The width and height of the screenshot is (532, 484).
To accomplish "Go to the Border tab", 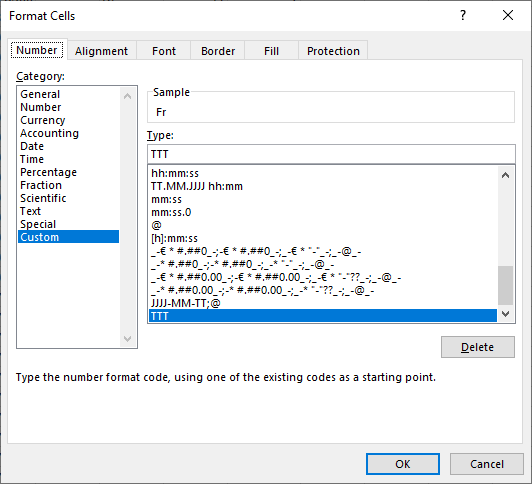I will point(217,51).
